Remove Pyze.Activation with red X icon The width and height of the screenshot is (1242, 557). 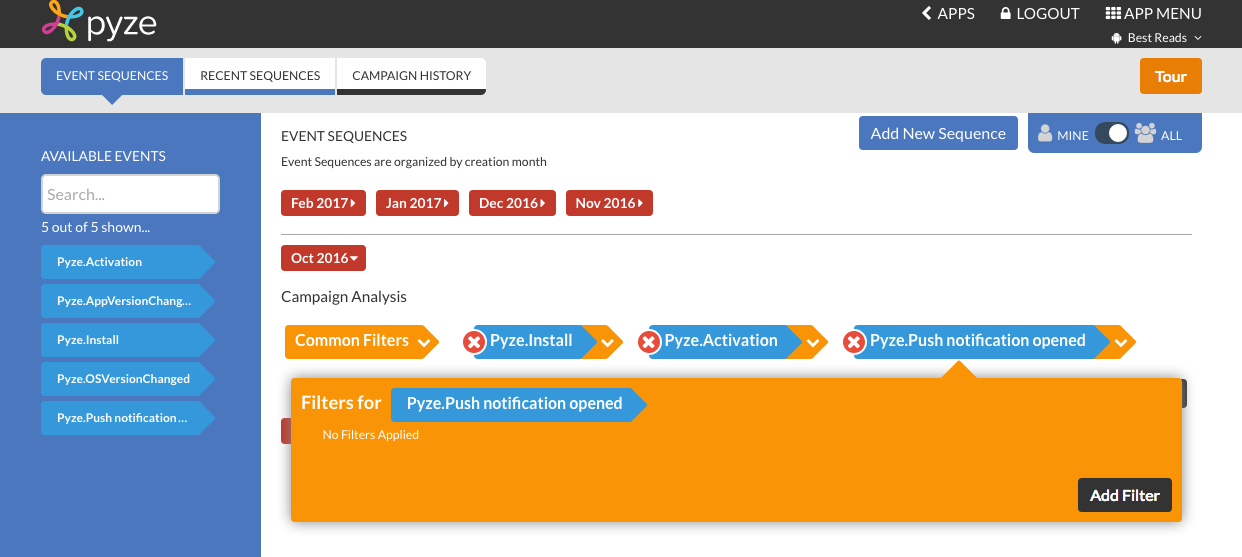tap(648, 343)
